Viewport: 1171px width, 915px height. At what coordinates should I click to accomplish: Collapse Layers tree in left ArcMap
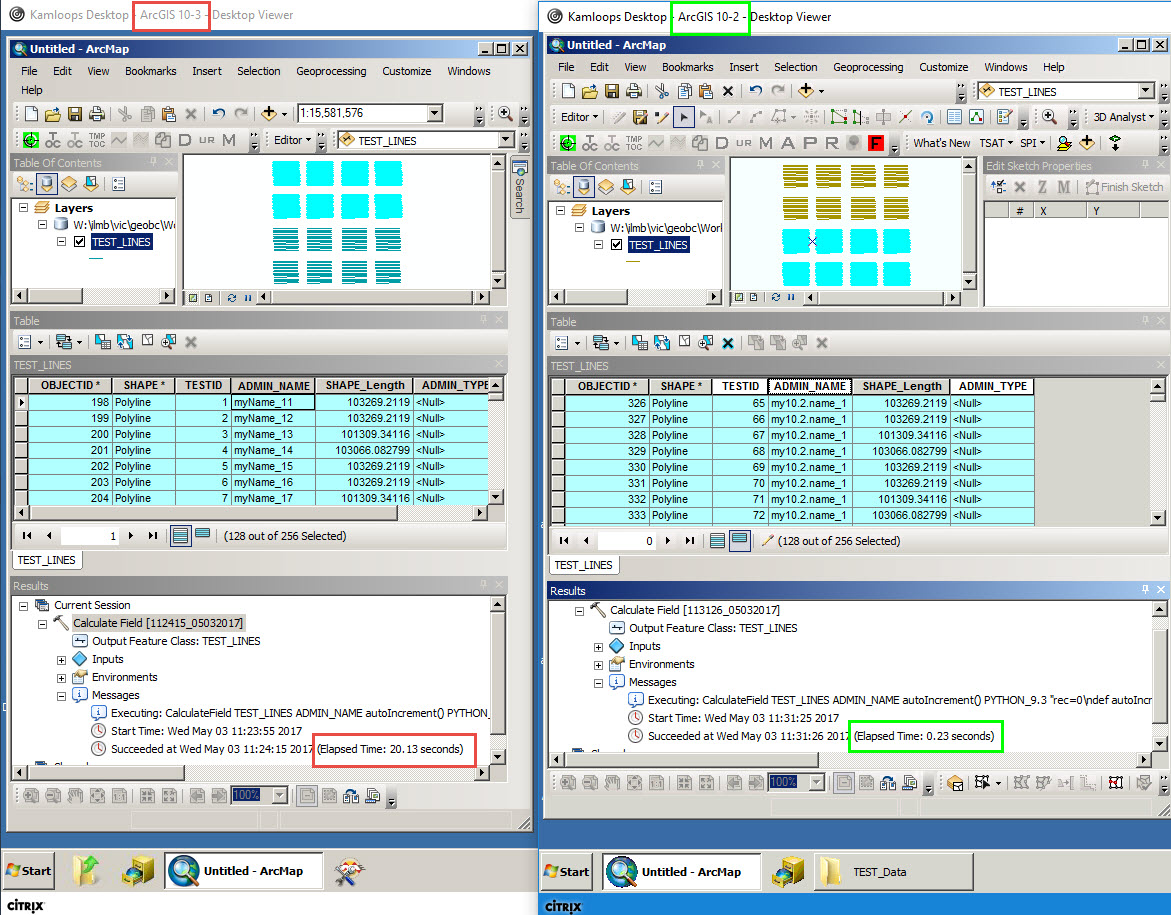point(24,208)
